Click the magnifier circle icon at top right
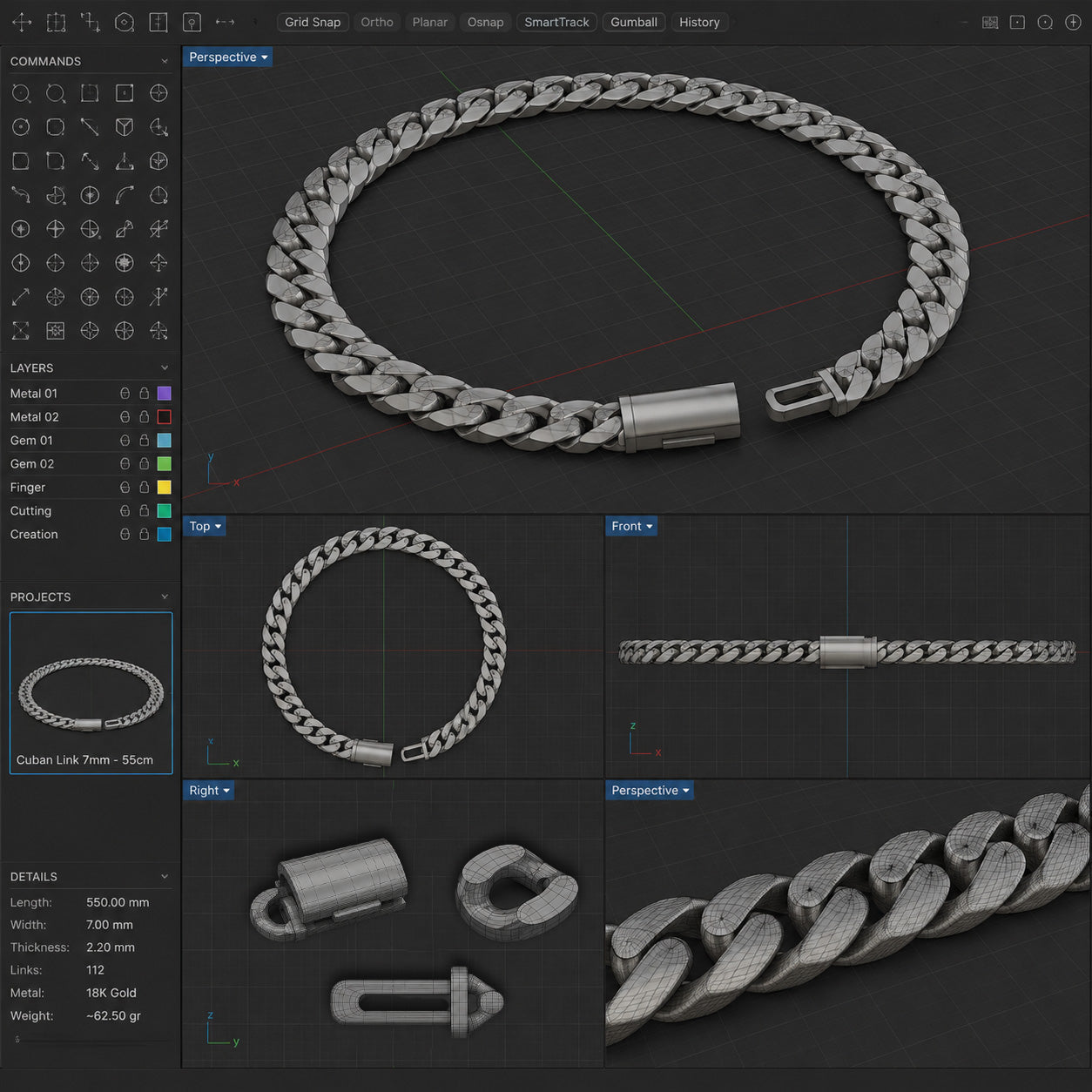 [x=1045, y=23]
